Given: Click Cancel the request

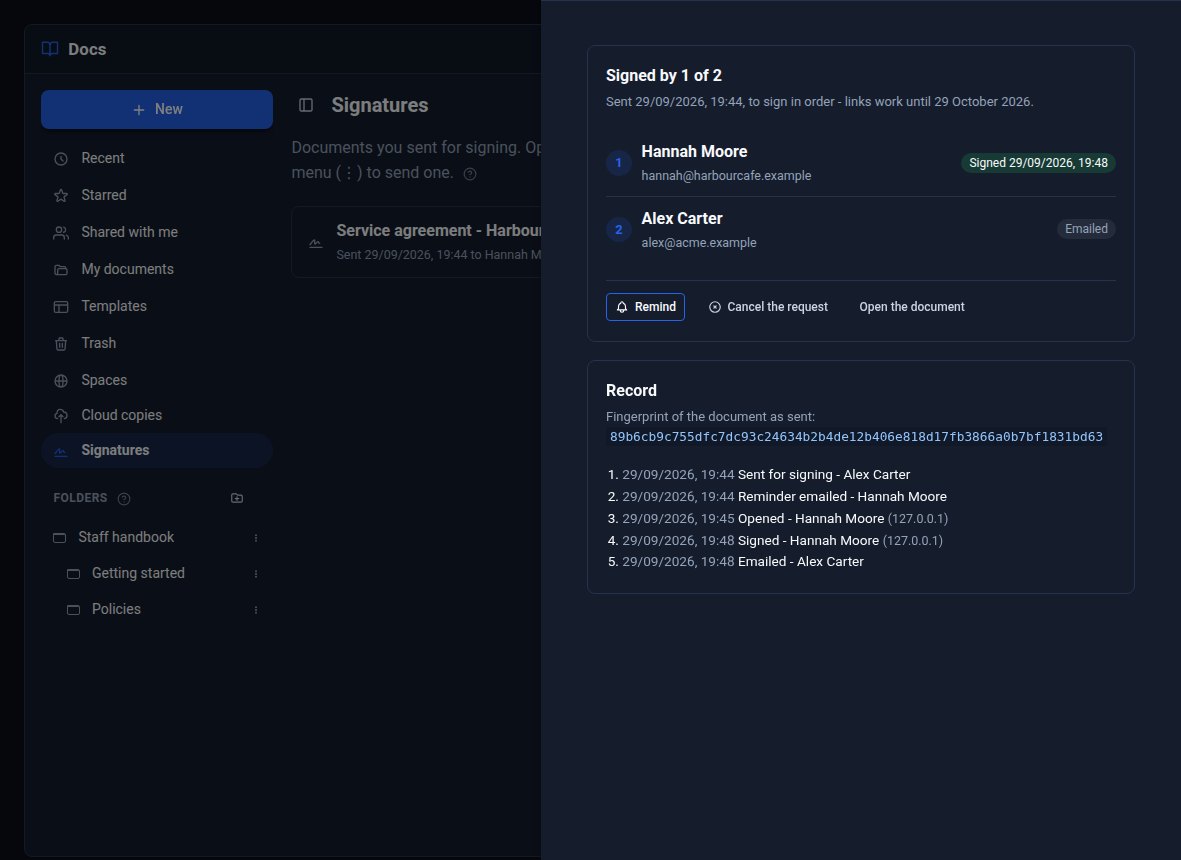Looking at the screenshot, I should (768, 307).
